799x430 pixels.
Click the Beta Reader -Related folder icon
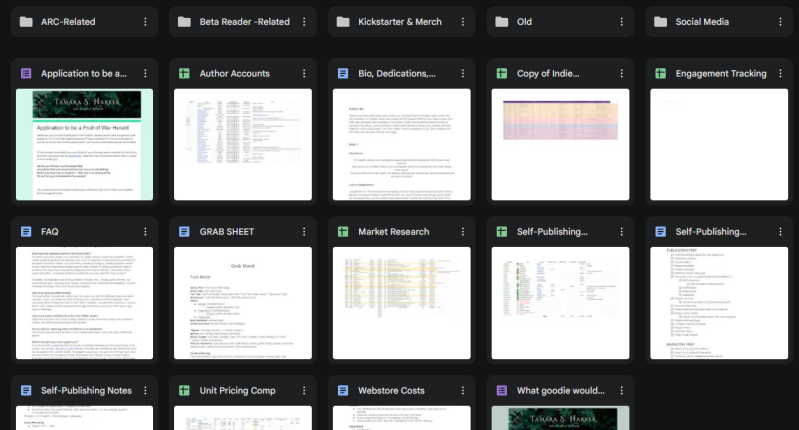point(184,22)
